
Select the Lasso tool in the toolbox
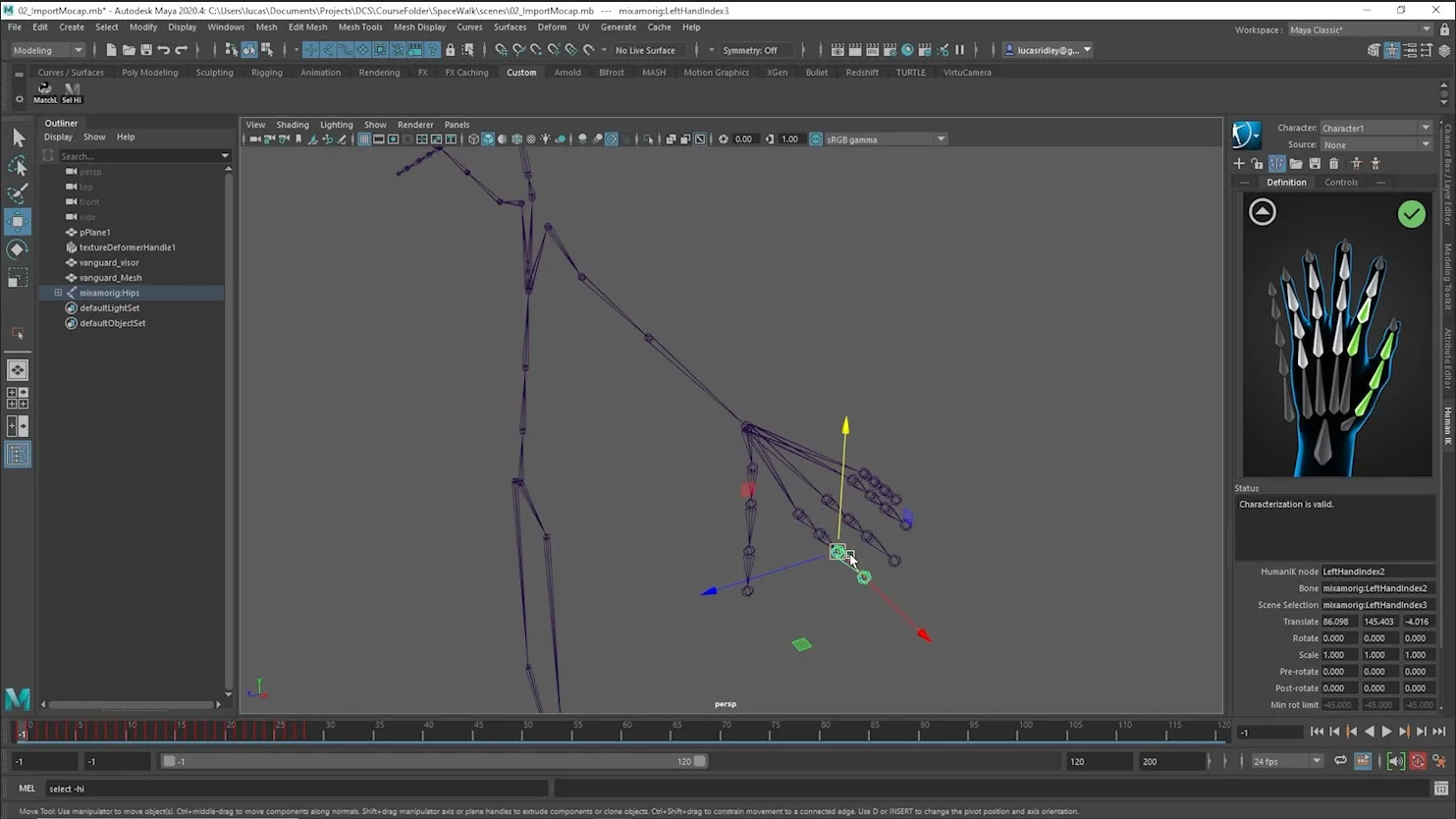point(18,165)
